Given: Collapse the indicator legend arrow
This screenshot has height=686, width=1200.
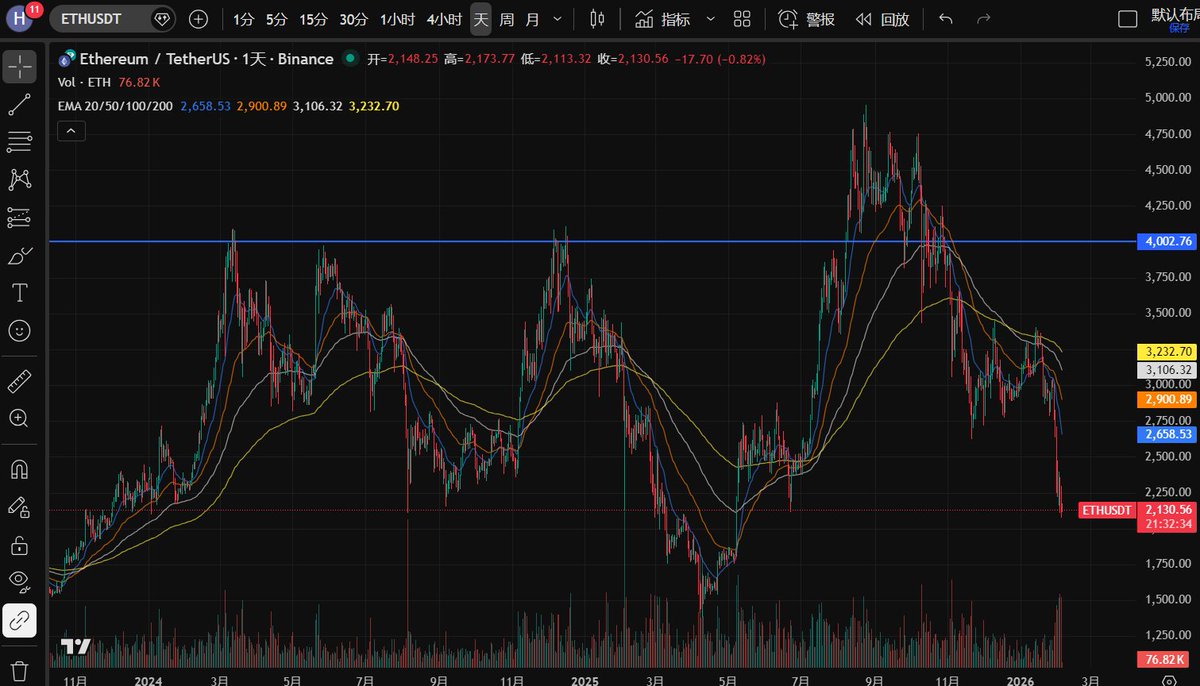Looking at the screenshot, I should click(71, 131).
